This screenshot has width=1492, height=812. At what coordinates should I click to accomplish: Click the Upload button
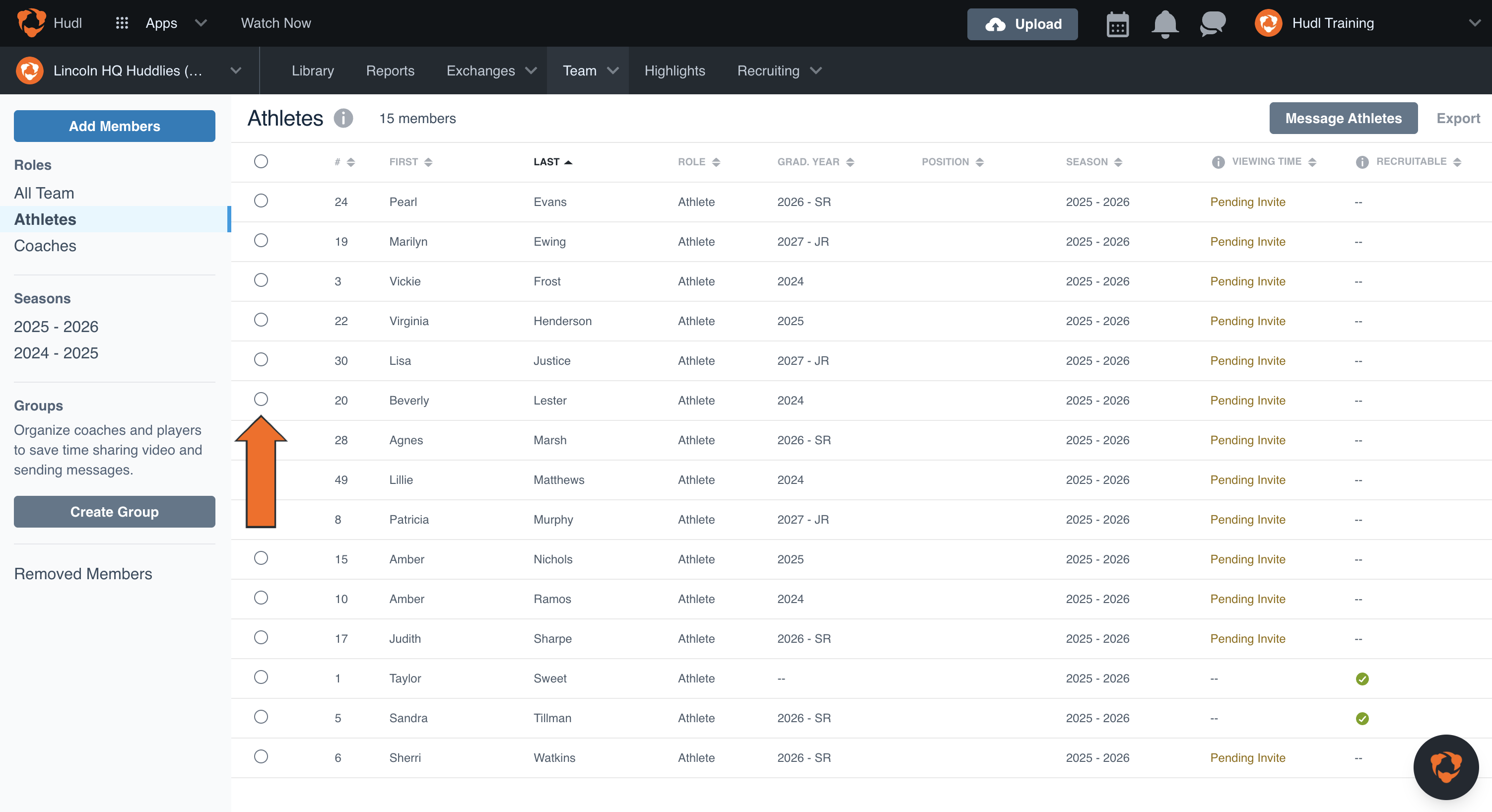[1022, 24]
